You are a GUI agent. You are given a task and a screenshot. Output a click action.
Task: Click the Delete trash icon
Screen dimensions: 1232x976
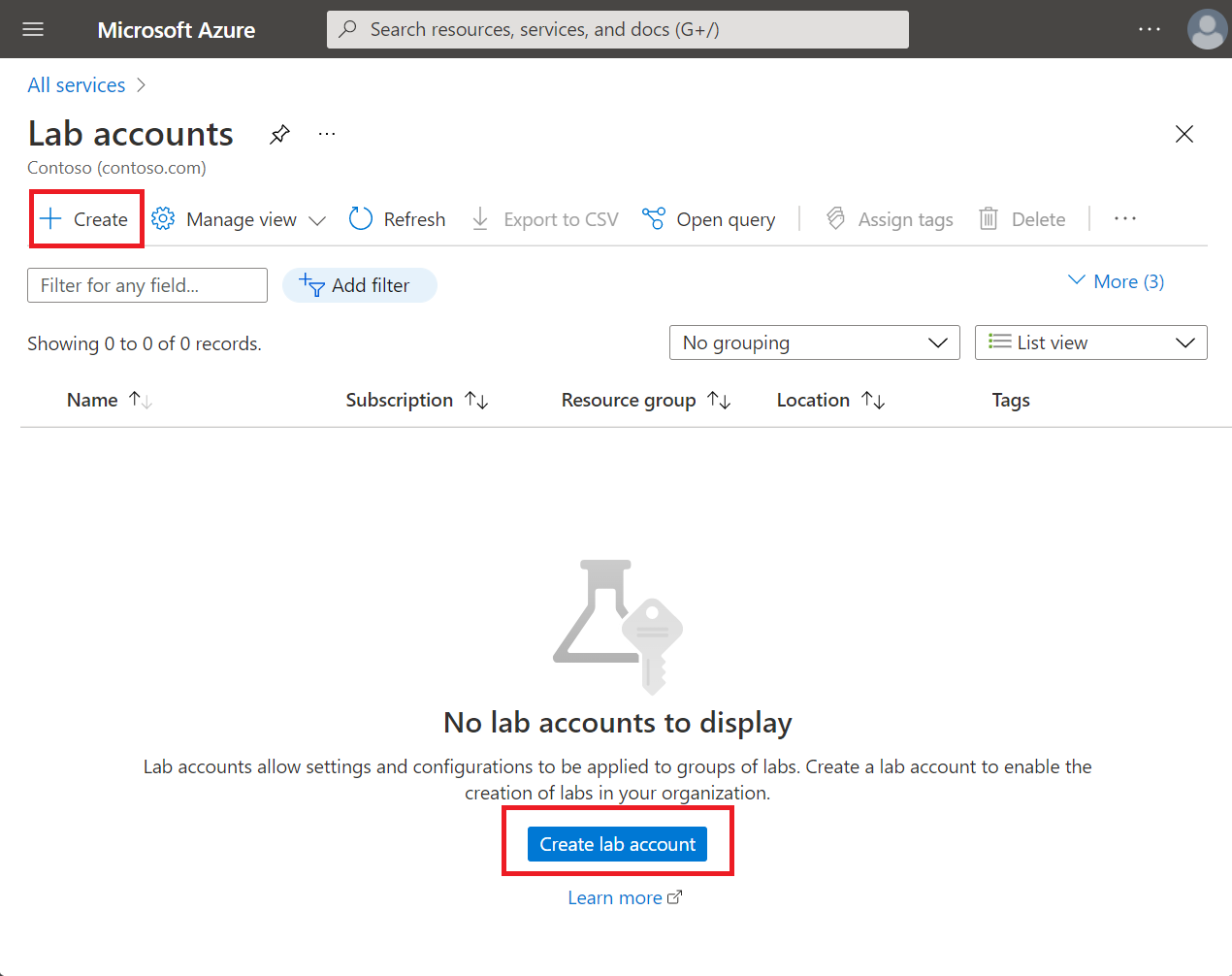pyautogui.click(x=989, y=219)
